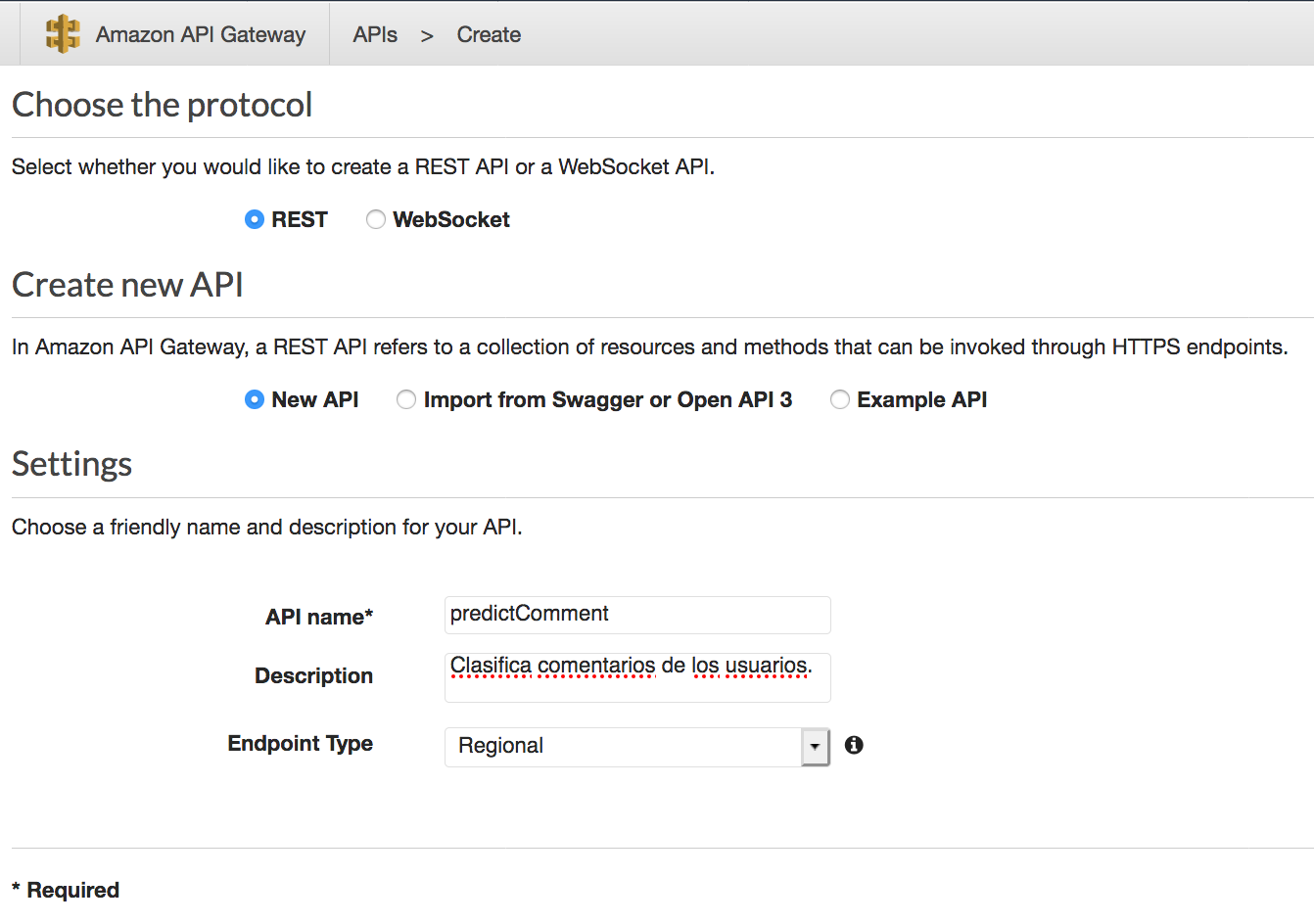
Task: Click the 'Choose the protocol' heading
Action: 162,105
